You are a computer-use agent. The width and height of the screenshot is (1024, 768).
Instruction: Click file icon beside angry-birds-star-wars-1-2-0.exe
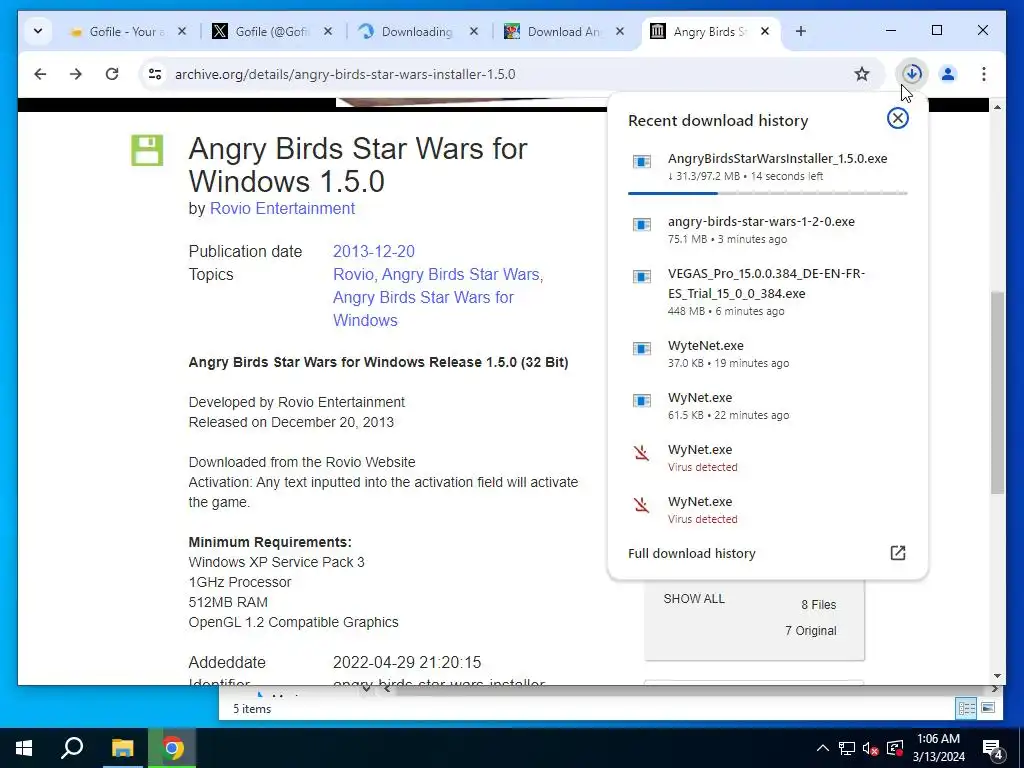pyautogui.click(x=642, y=225)
